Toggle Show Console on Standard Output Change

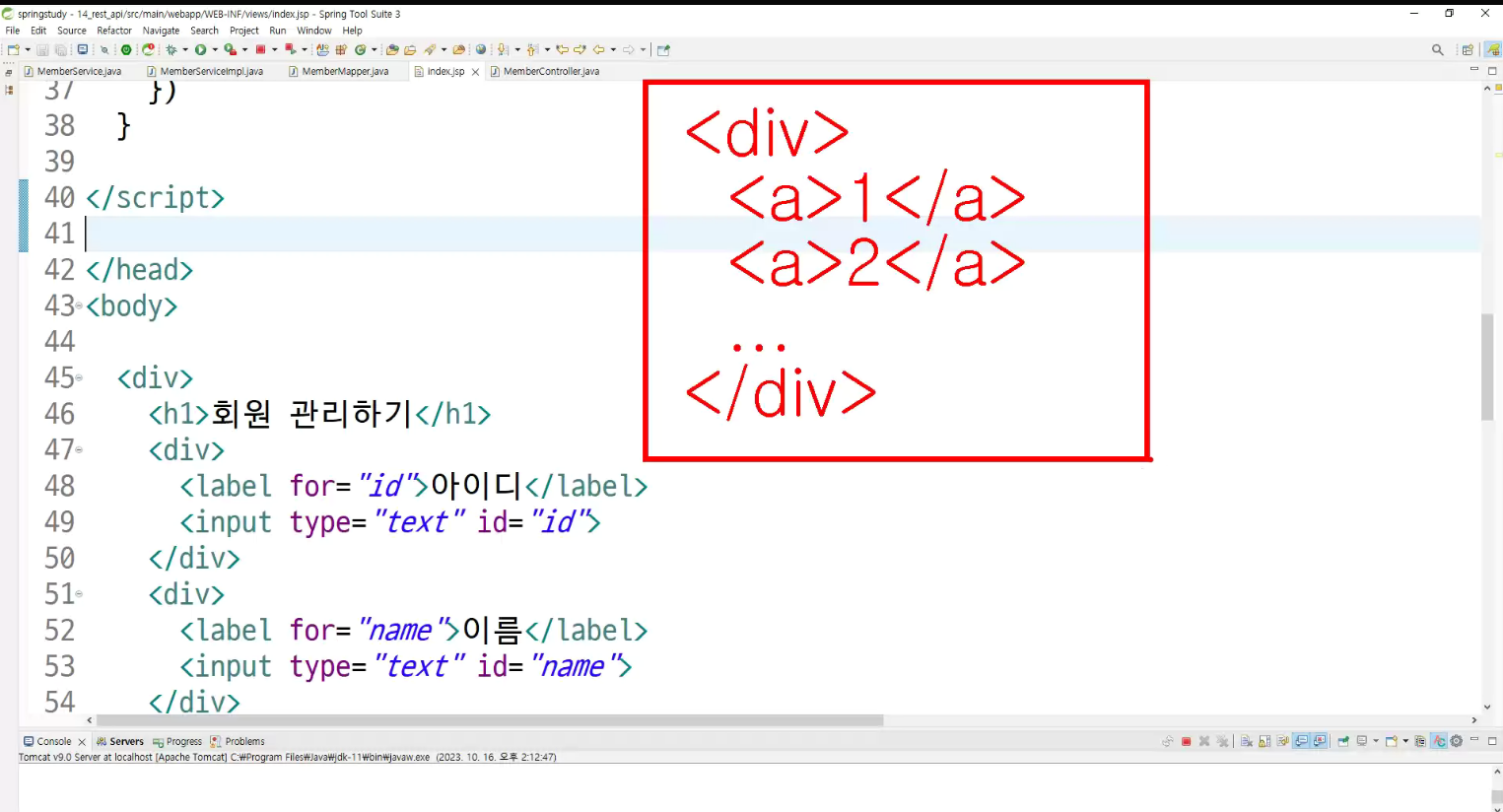1302,741
